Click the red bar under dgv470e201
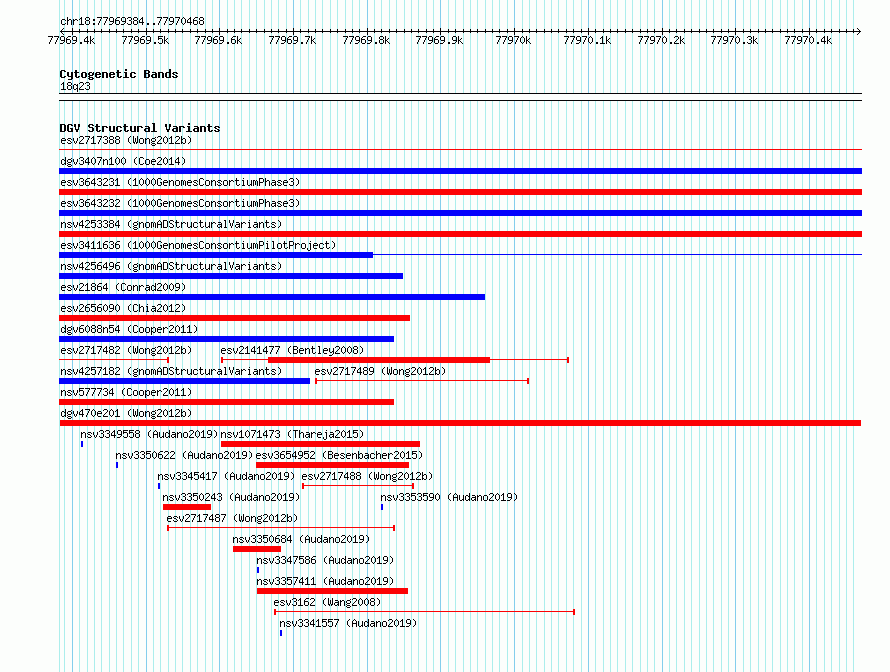Image resolution: width=890 pixels, height=672 pixels. tap(460, 423)
